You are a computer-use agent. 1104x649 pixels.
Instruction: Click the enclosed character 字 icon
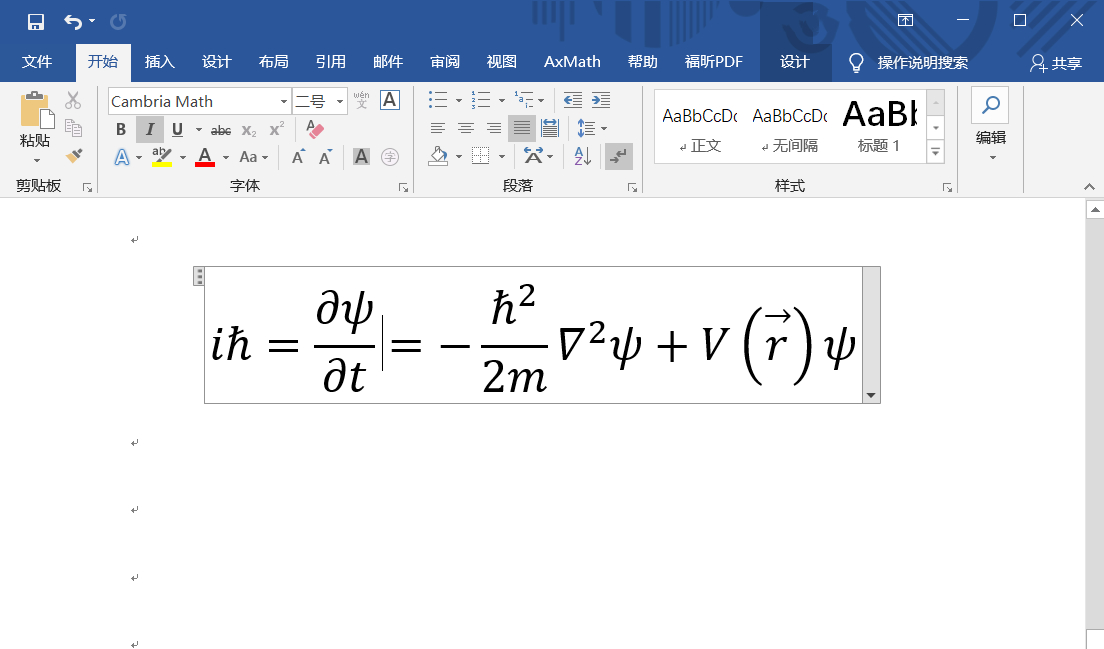click(x=389, y=157)
